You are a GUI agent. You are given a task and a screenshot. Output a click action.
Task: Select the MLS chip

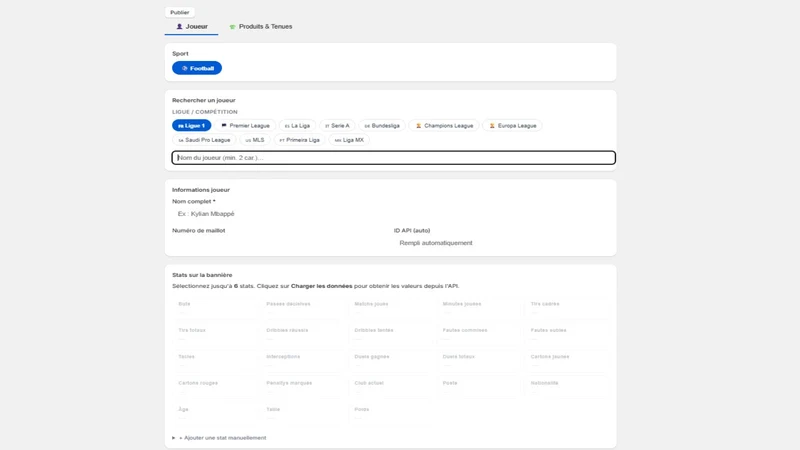pos(255,140)
